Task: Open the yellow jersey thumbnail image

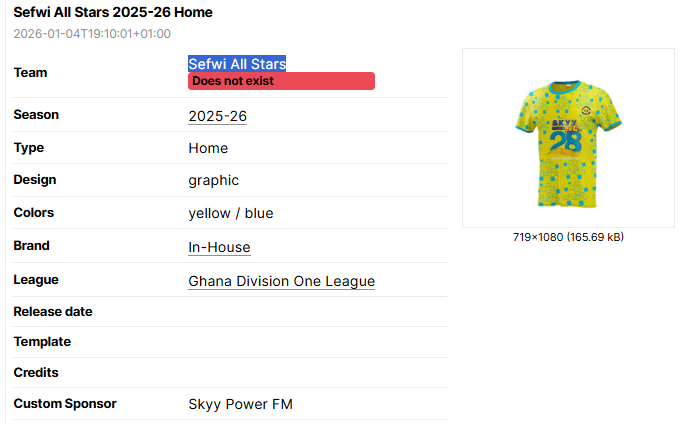Action: tap(568, 139)
